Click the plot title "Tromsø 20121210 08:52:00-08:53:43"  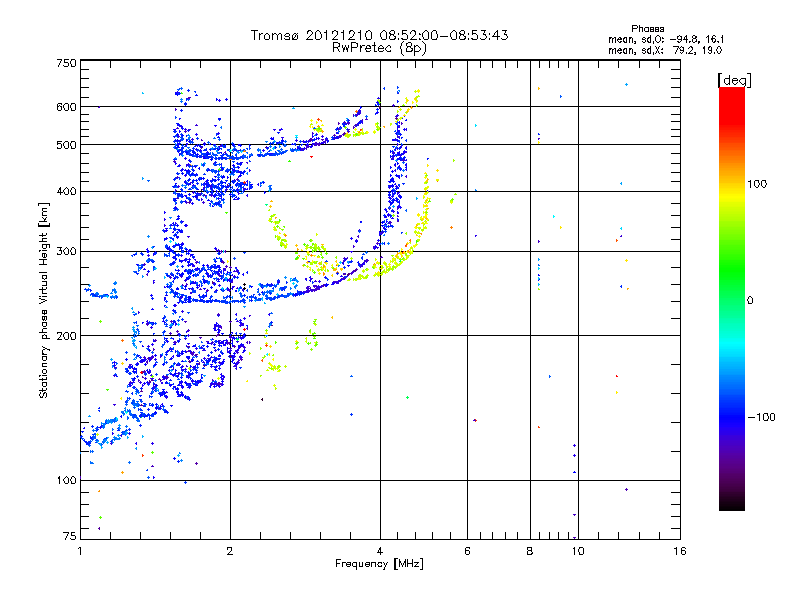click(x=379, y=35)
